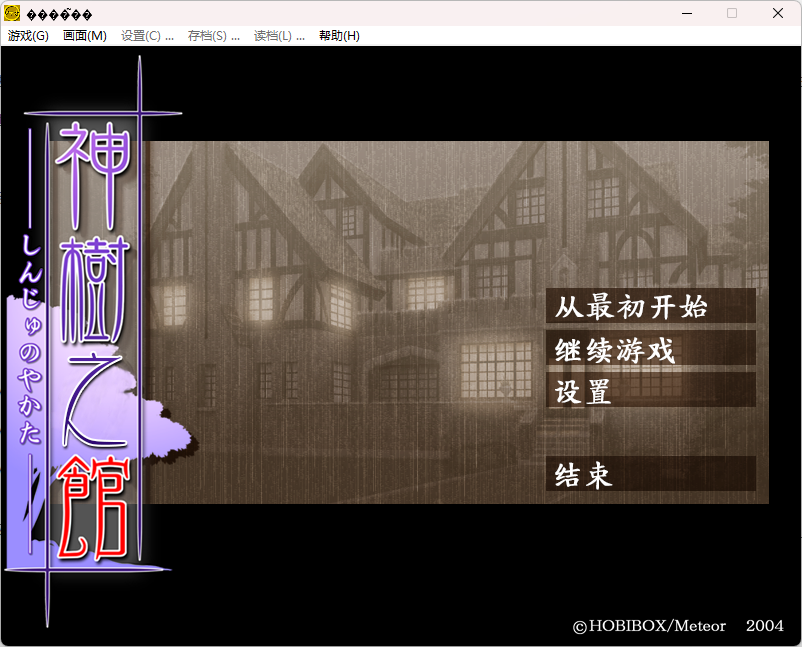Open the 存档(S) menu
Viewport: 802px width, 647px height.
tap(213, 35)
